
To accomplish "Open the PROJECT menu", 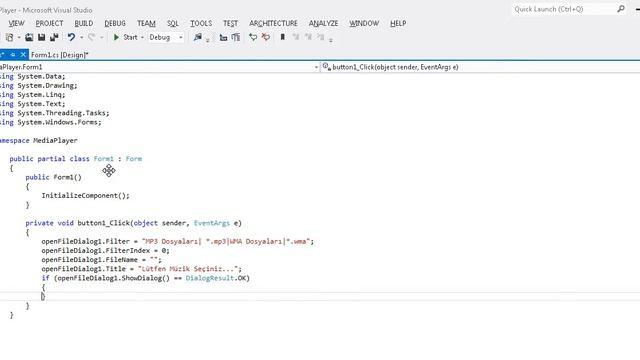I will 49,24.
